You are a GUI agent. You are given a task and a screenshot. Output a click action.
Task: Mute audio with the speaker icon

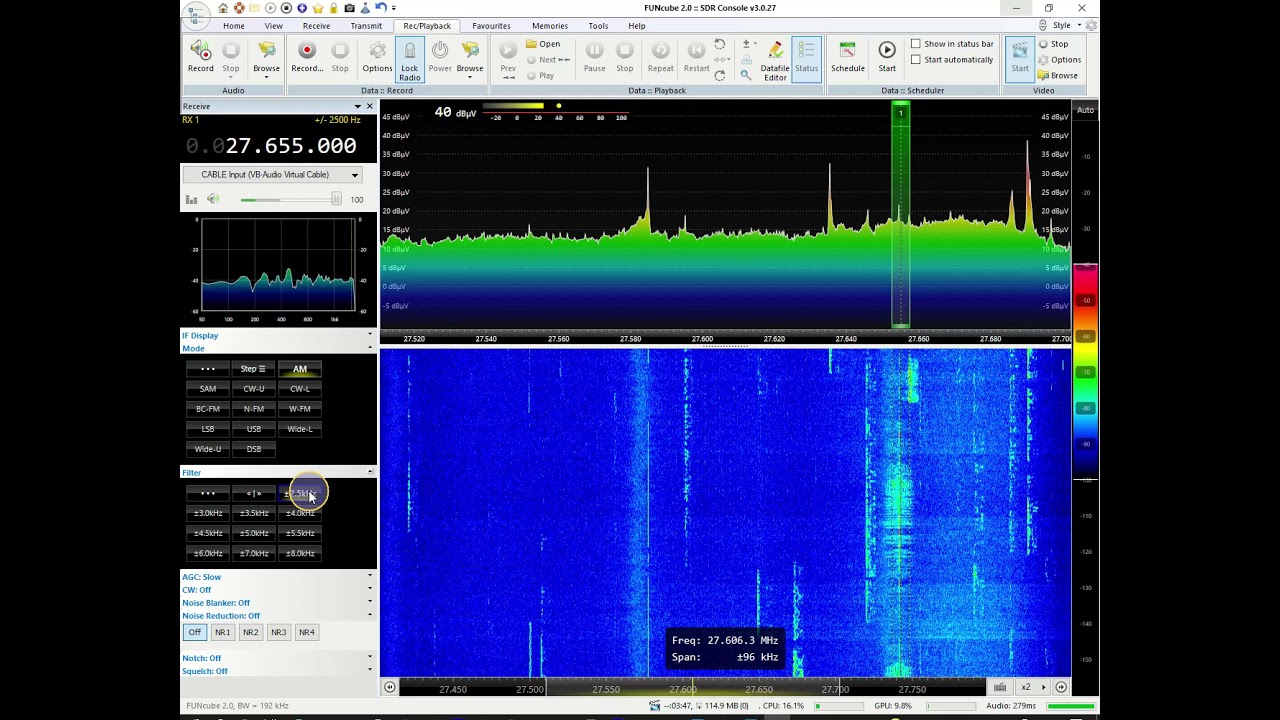[212, 199]
